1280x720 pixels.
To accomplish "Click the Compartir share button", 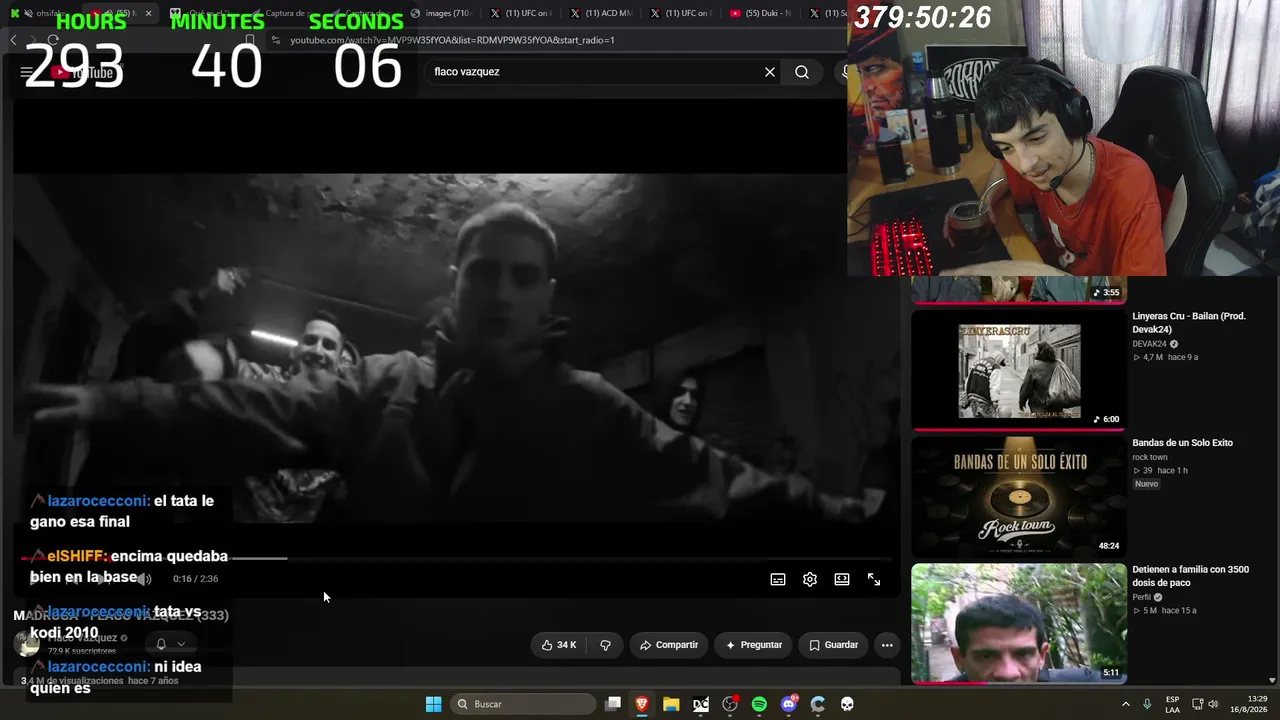I will (669, 645).
